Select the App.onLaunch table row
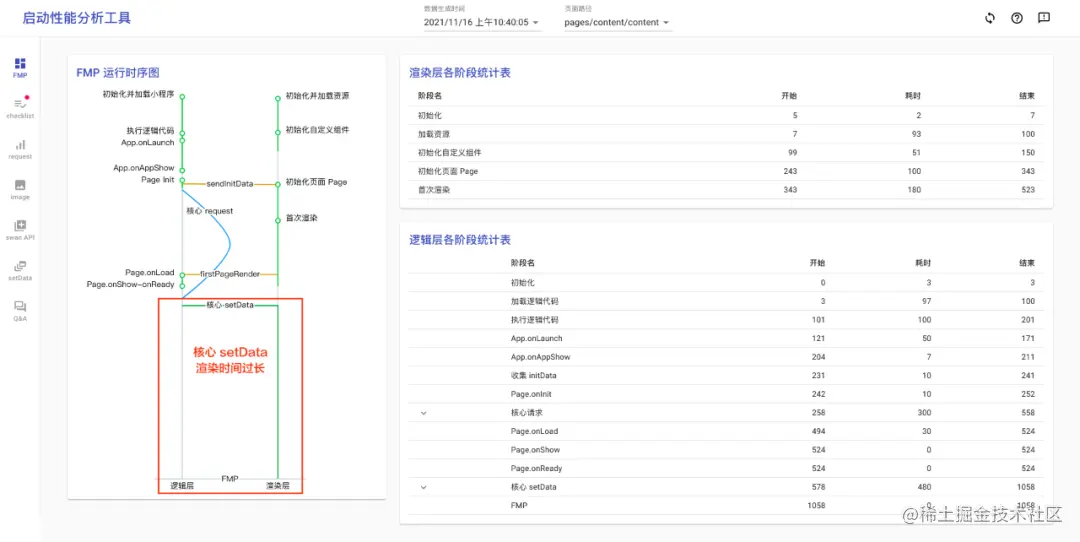 tap(726, 338)
